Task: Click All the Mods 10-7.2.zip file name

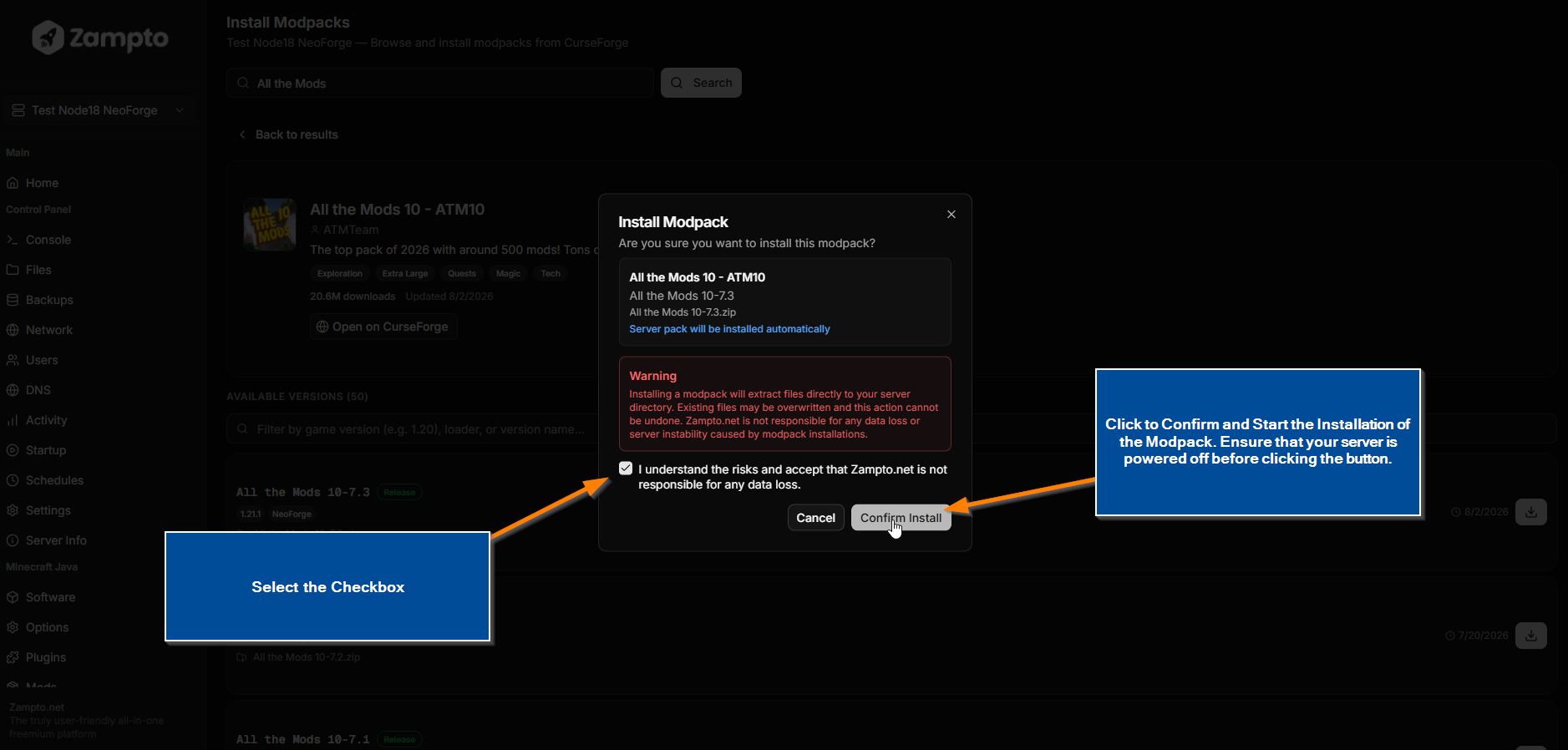Action: 307,657
